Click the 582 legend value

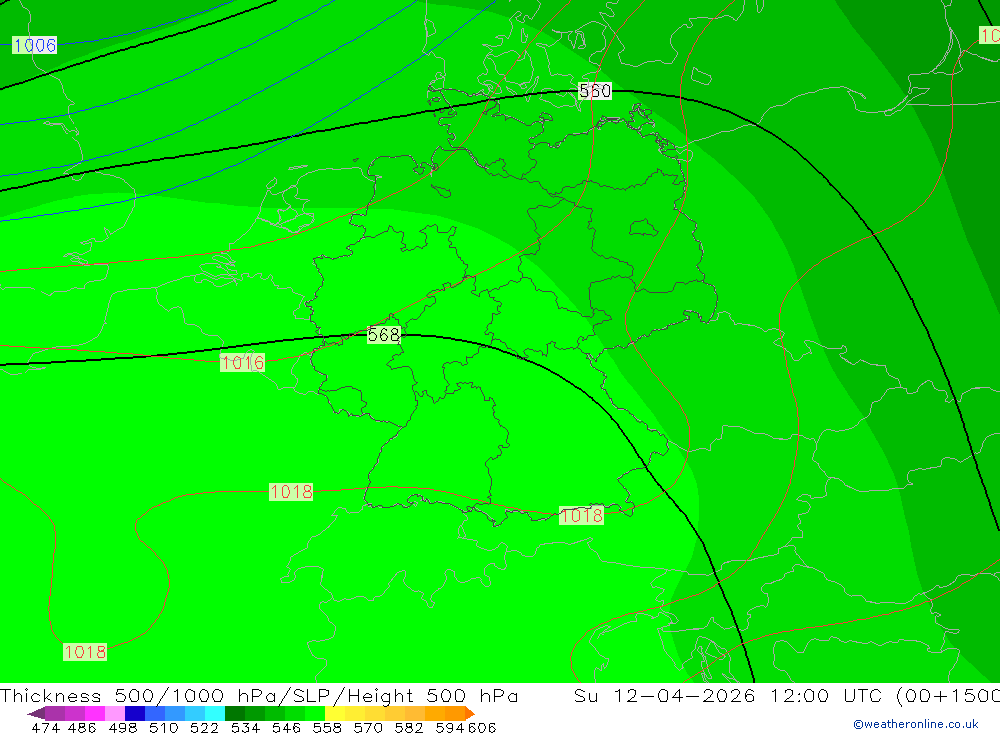point(408,727)
